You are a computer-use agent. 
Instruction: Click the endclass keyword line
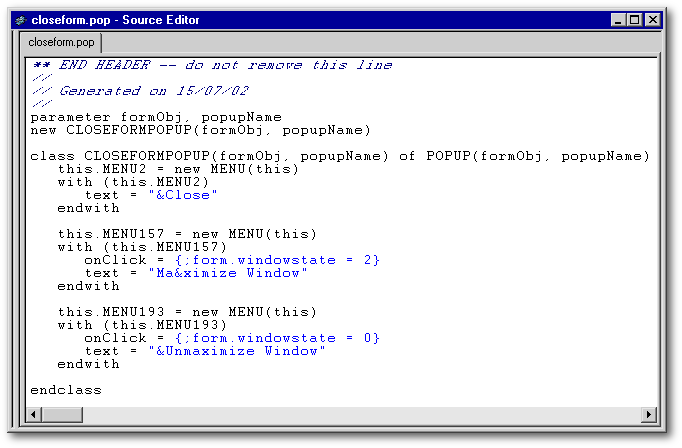(x=66, y=390)
